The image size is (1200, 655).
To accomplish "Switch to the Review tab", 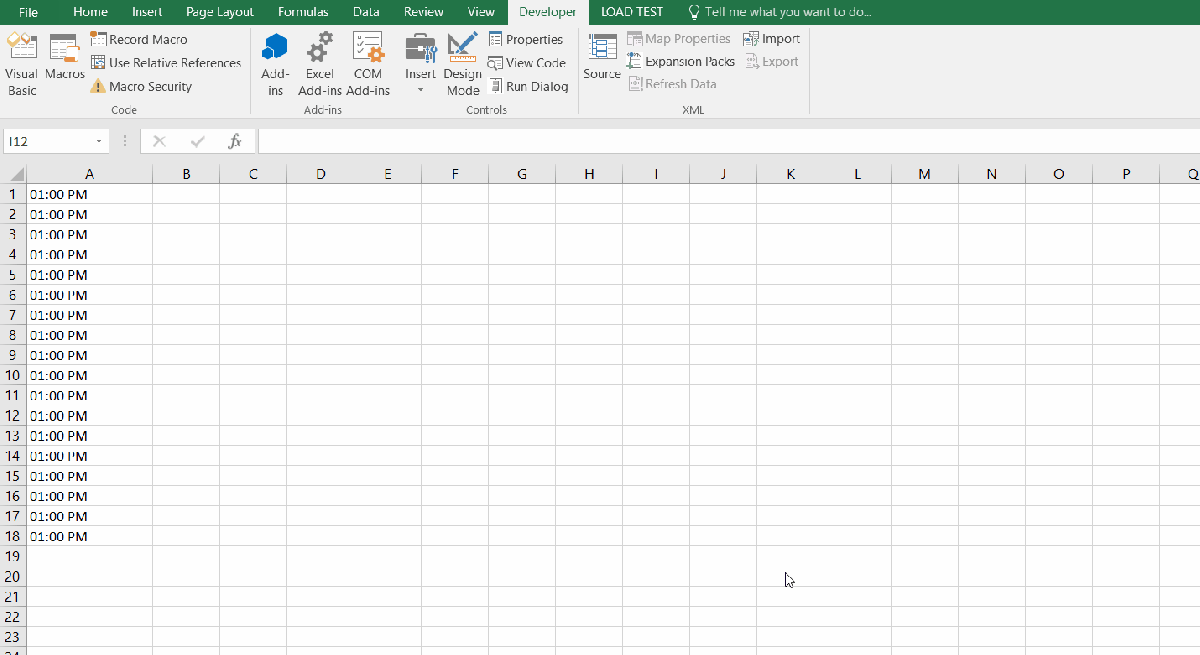I will click(424, 12).
